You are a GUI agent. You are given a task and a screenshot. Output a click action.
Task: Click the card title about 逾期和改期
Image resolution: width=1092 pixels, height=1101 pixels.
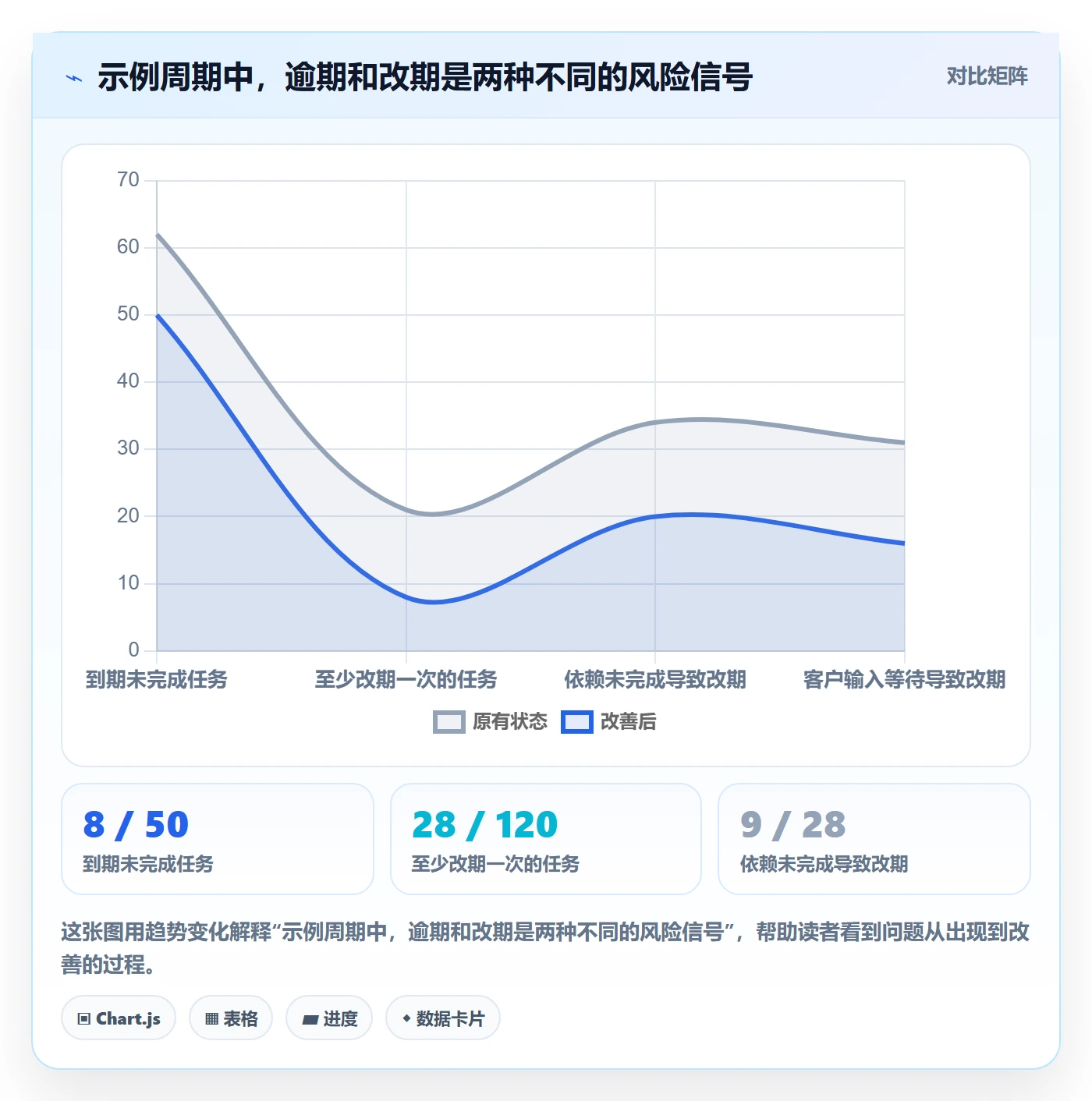(x=425, y=77)
